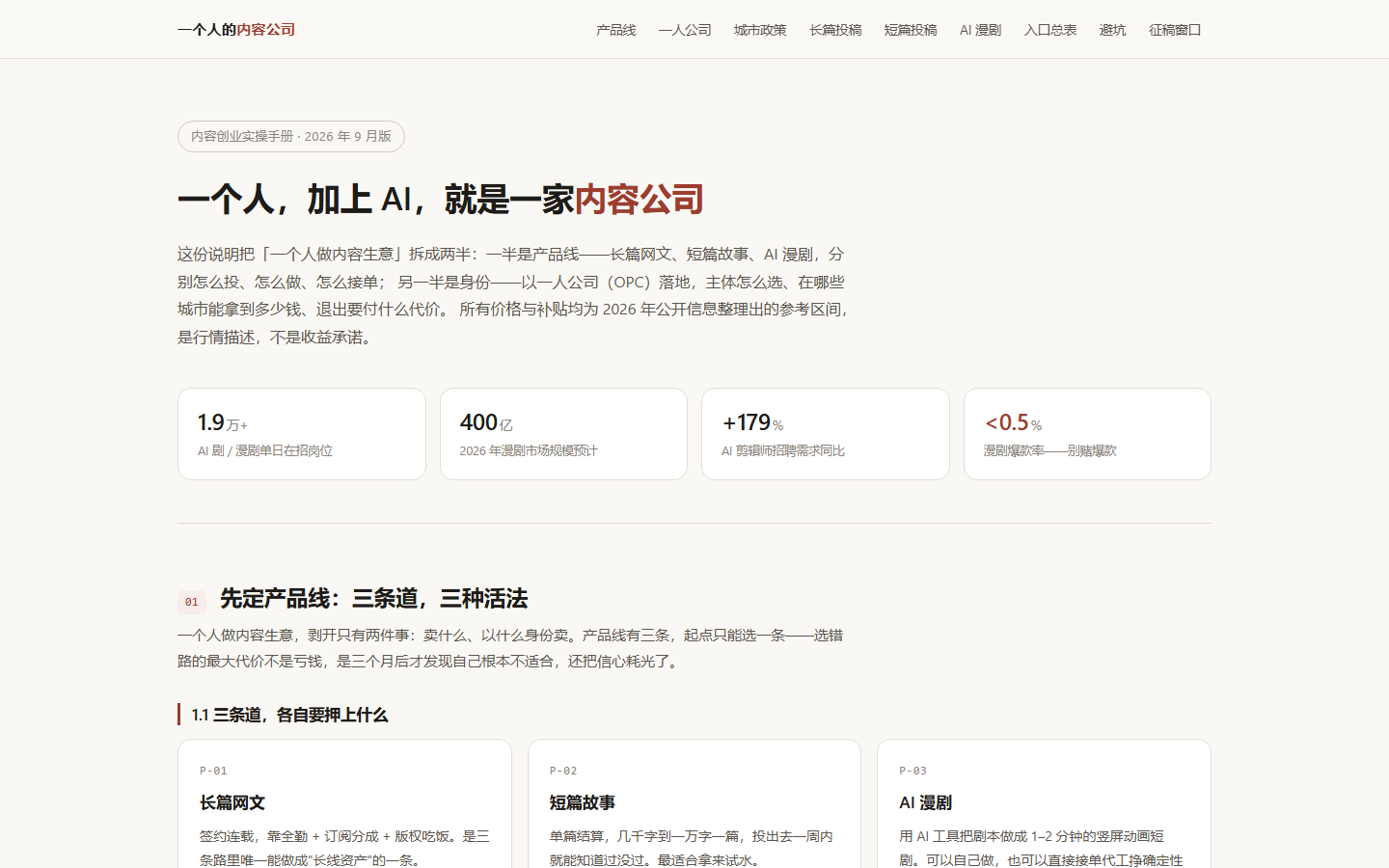Click the 01 section number badge
The image size is (1389, 868).
point(192,602)
